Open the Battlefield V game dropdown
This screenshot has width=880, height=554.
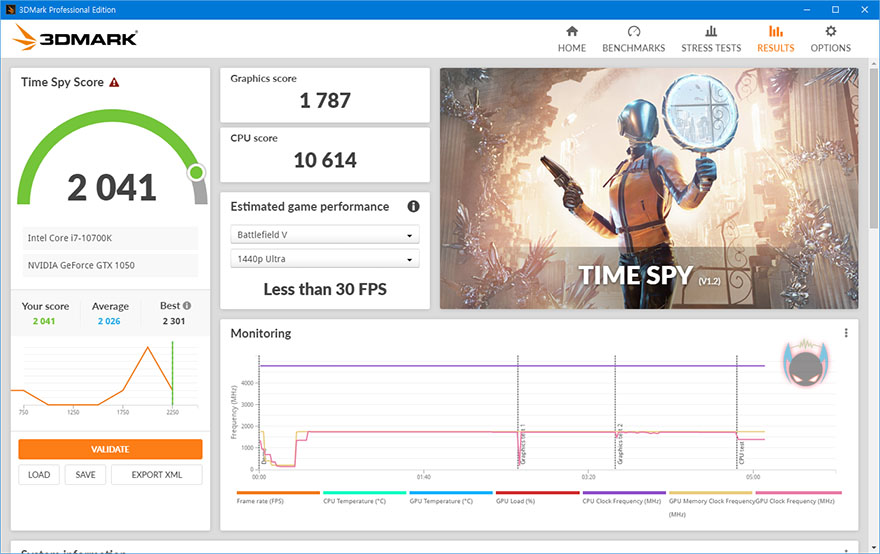pos(325,235)
